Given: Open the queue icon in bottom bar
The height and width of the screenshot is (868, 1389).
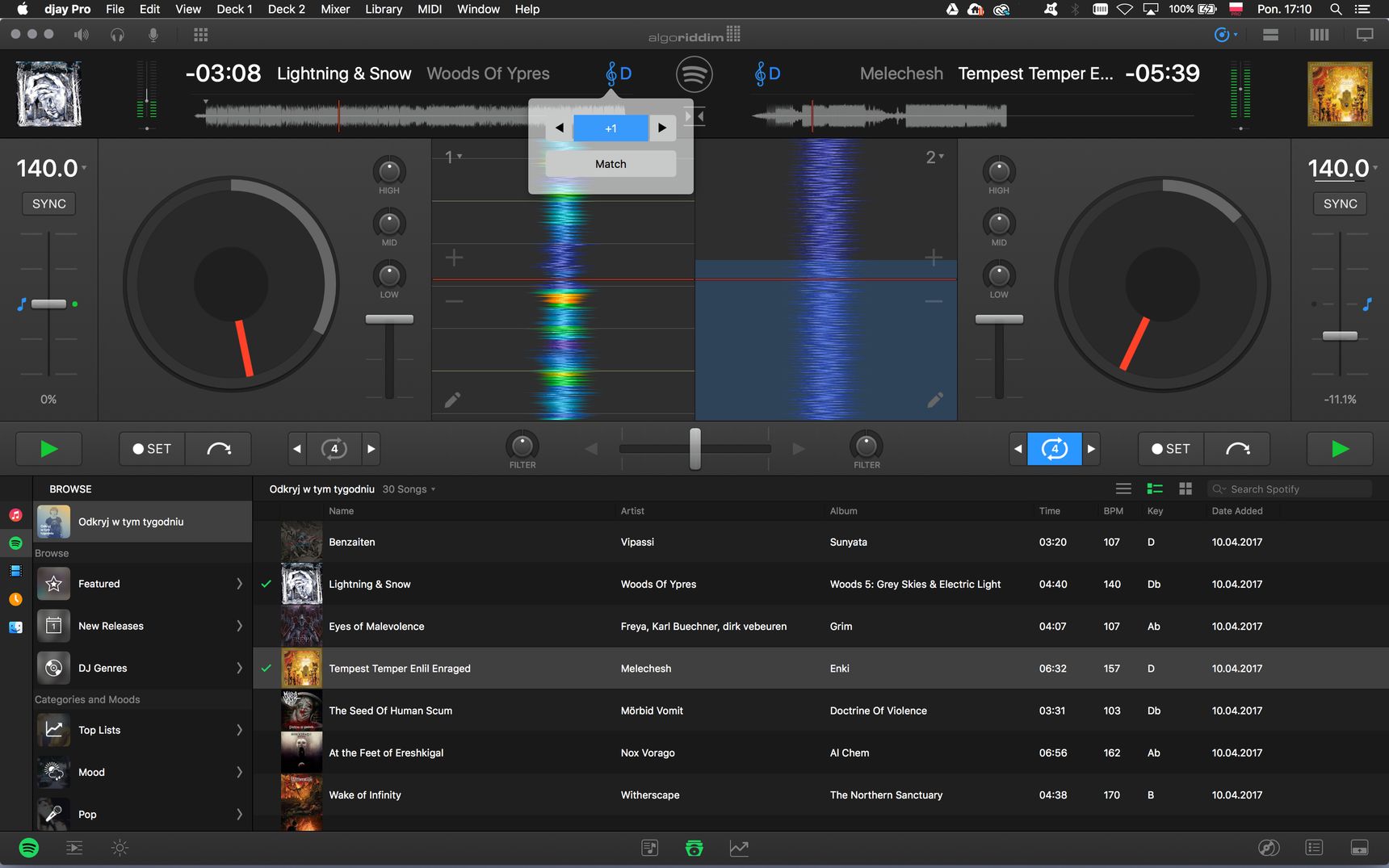Looking at the screenshot, I should 74,848.
